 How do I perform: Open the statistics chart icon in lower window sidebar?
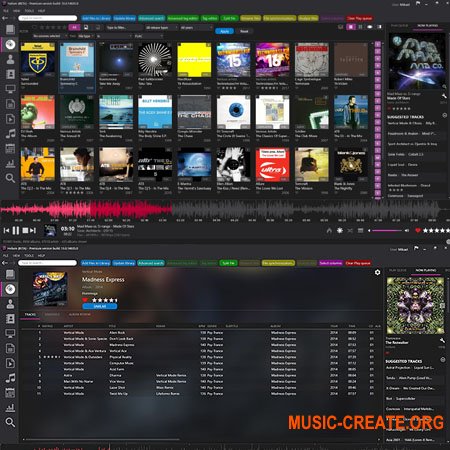pos(10,407)
